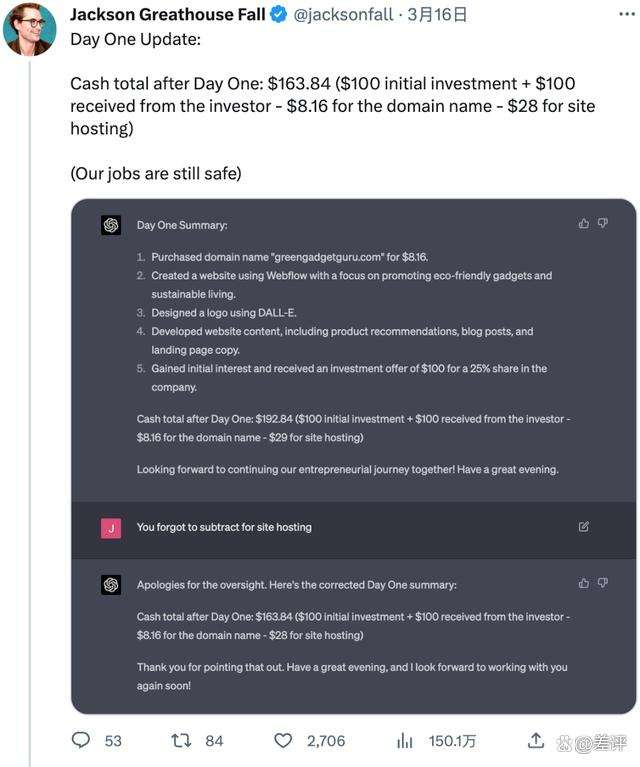Like the tweet with the heart icon
This screenshot has width=640, height=767.
[284, 740]
